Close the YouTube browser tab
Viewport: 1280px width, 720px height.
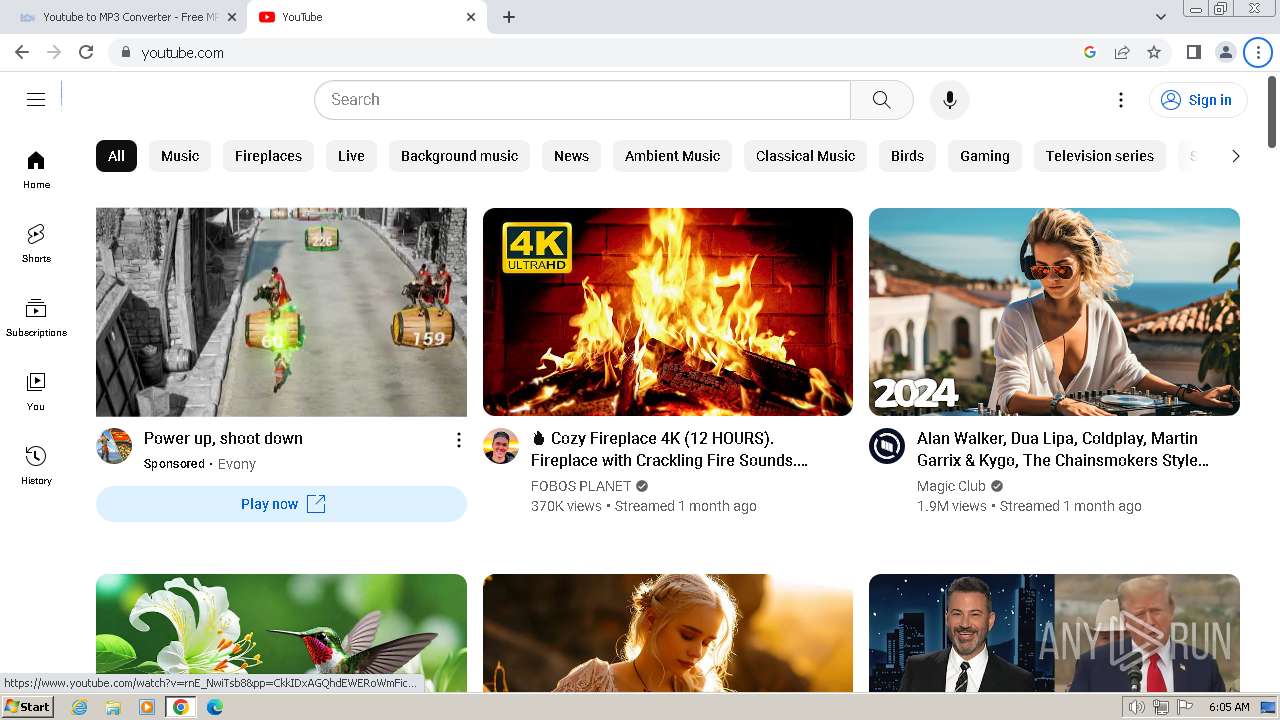[471, 17]
